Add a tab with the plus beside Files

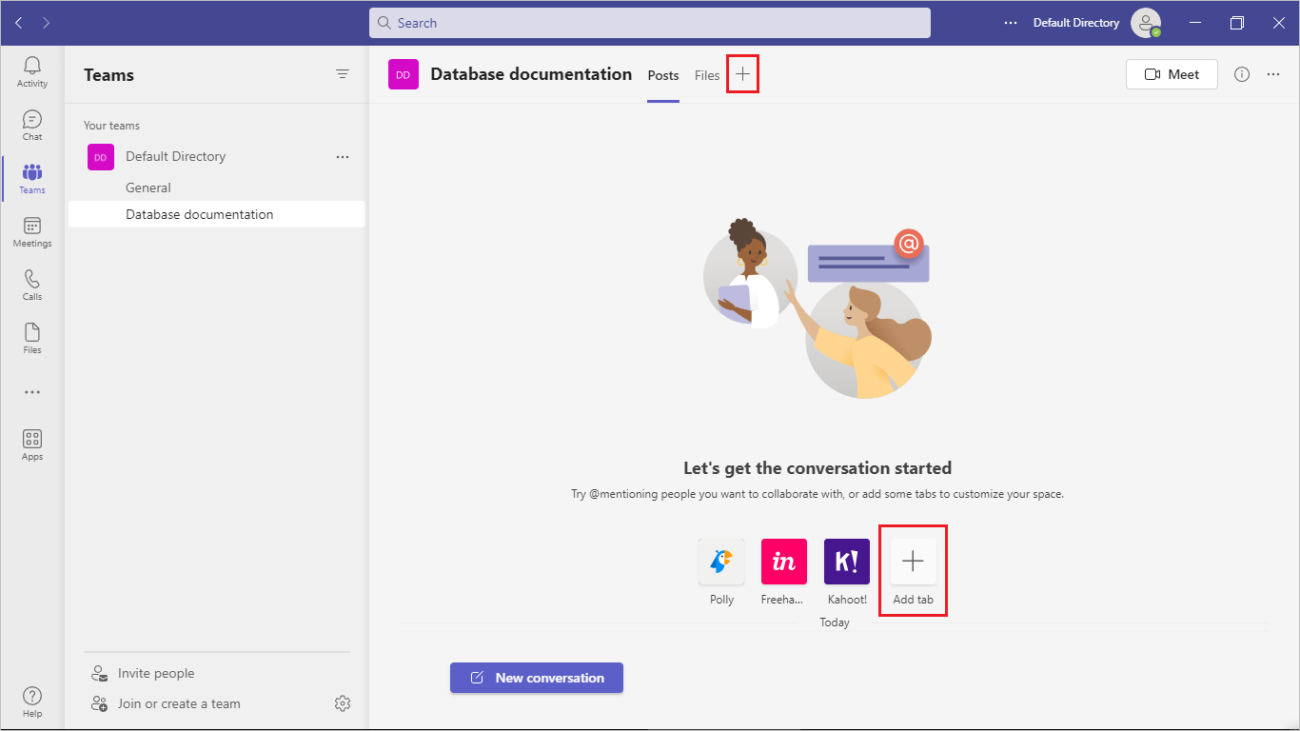[742, 75]
